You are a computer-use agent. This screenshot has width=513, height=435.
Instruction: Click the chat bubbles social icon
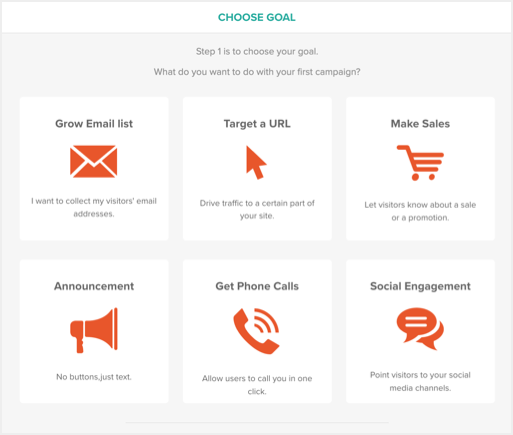(x=420, y=329)
